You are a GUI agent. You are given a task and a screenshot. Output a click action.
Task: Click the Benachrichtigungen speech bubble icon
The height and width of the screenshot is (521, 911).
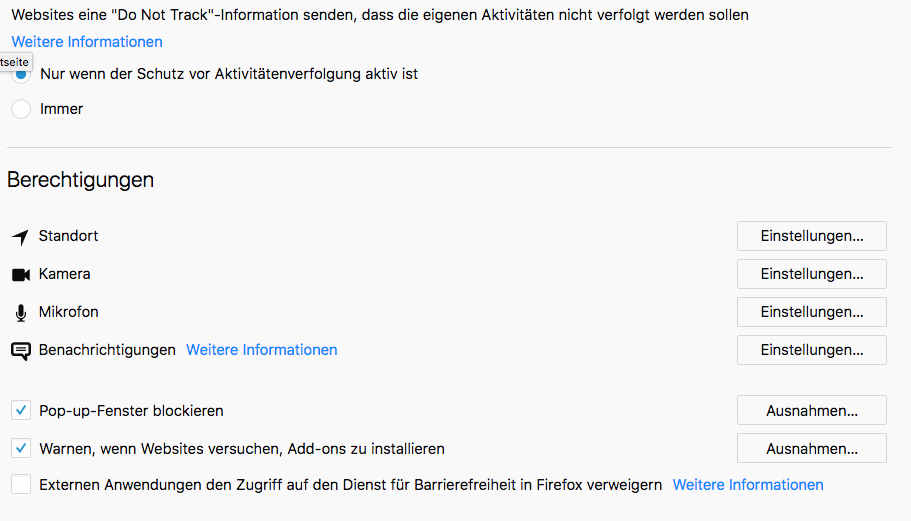coord(21,351)
